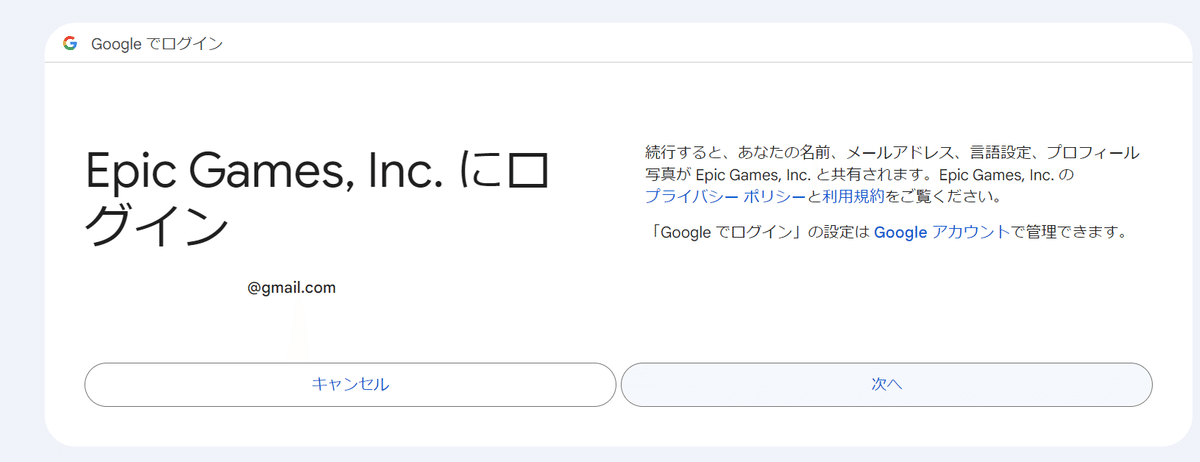Click the Google でログイン header title
Viewport: 1200px width, 462px height.
coord(156,44)
